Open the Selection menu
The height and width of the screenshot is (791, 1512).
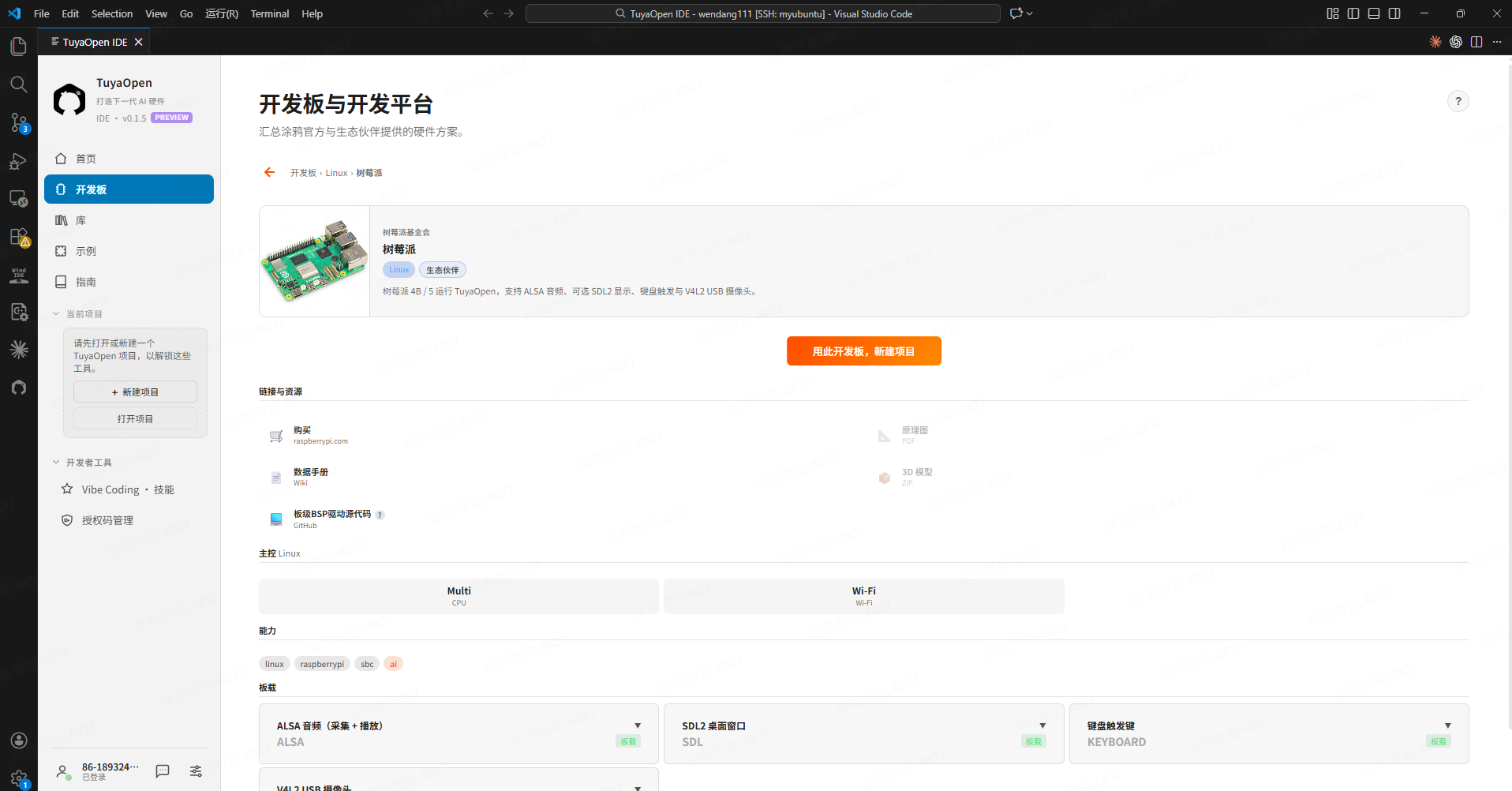pos(112,13)
